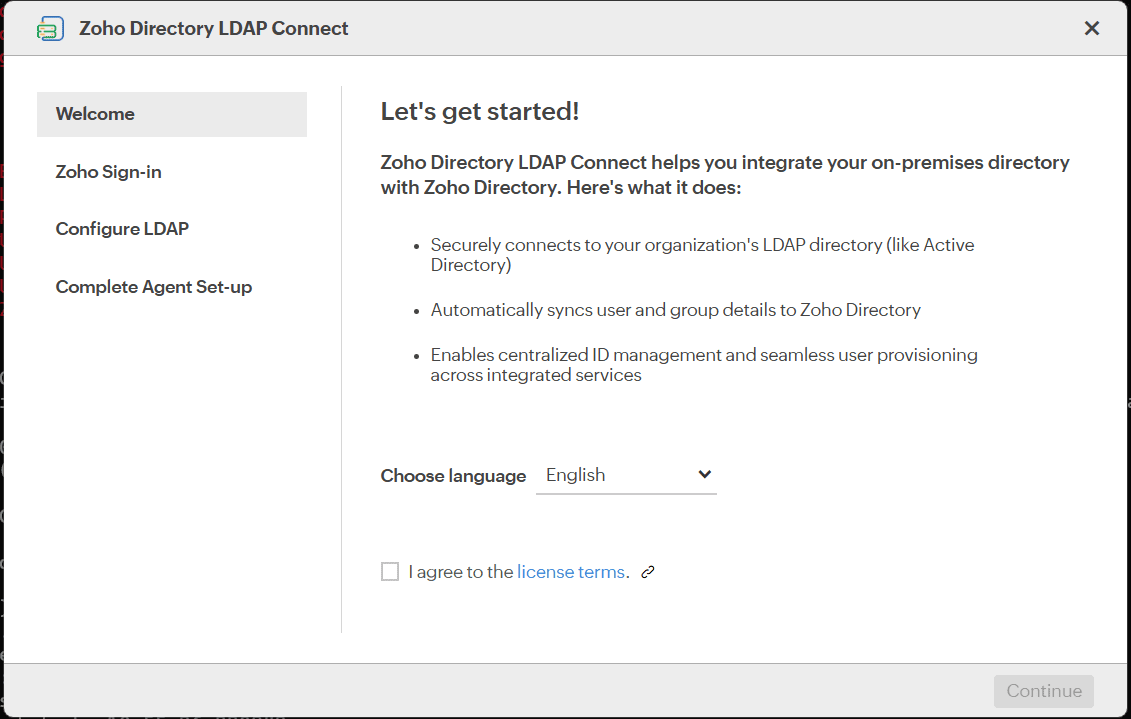Switch to the Configure LDAP step
The height and width of the screenshot is (719, 1131).
122,229
